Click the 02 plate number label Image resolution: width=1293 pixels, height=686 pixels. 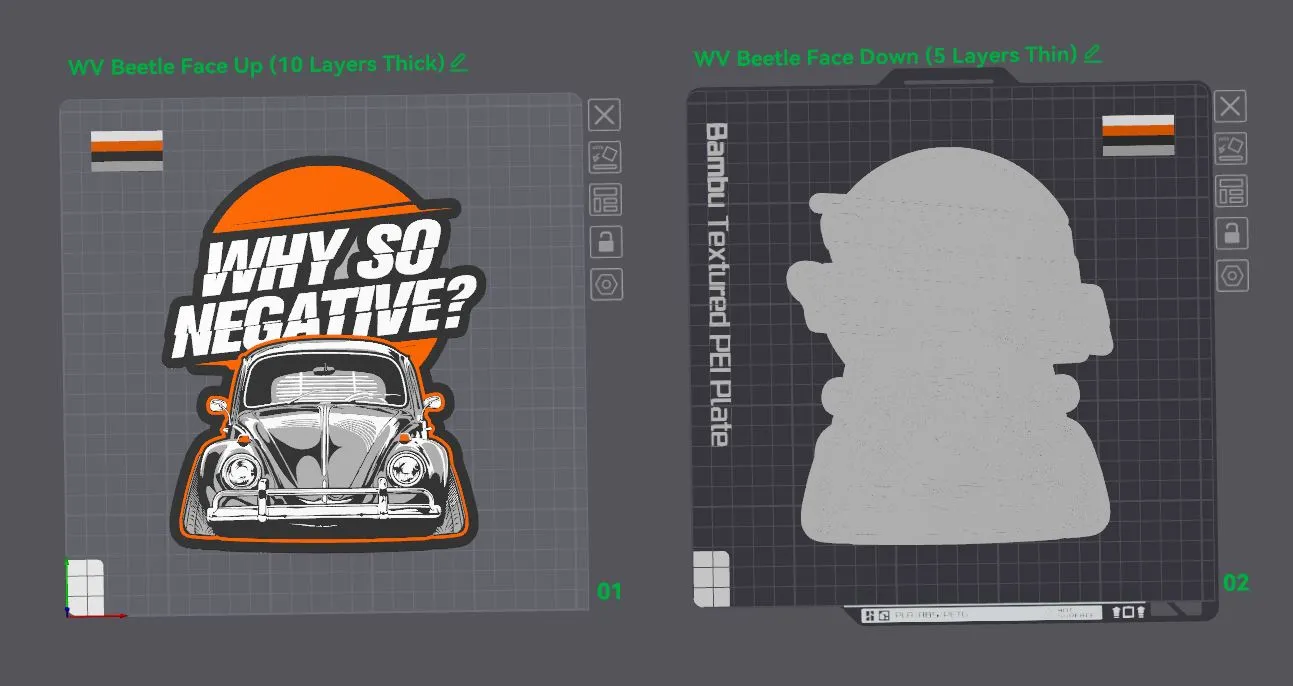click(x=1236, y=582)
